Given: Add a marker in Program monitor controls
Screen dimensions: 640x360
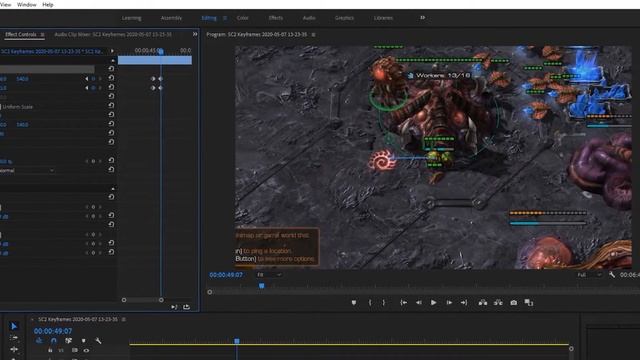Looking at the screenshot, I should 354,303.
